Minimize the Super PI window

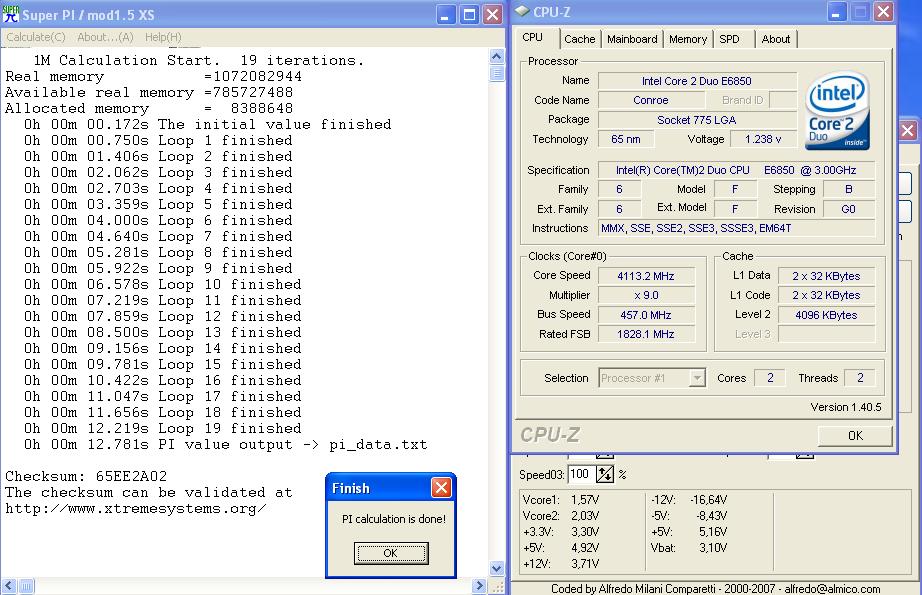(446, 14)
